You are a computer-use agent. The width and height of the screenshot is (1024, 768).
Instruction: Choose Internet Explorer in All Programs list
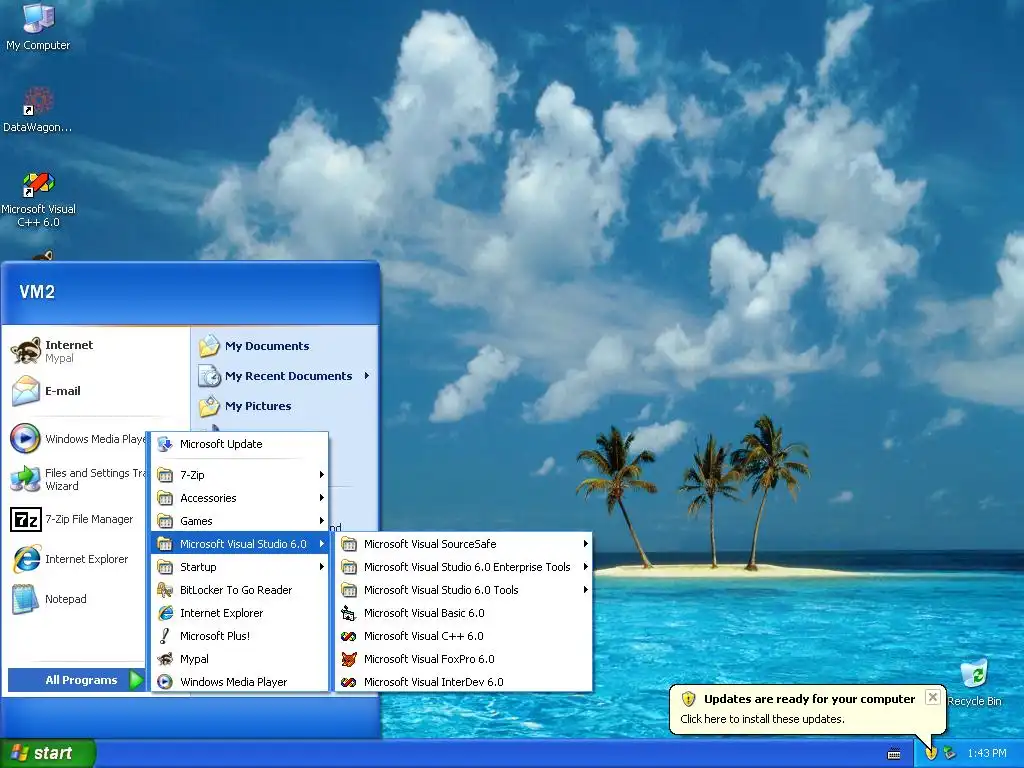coord(240,613)
